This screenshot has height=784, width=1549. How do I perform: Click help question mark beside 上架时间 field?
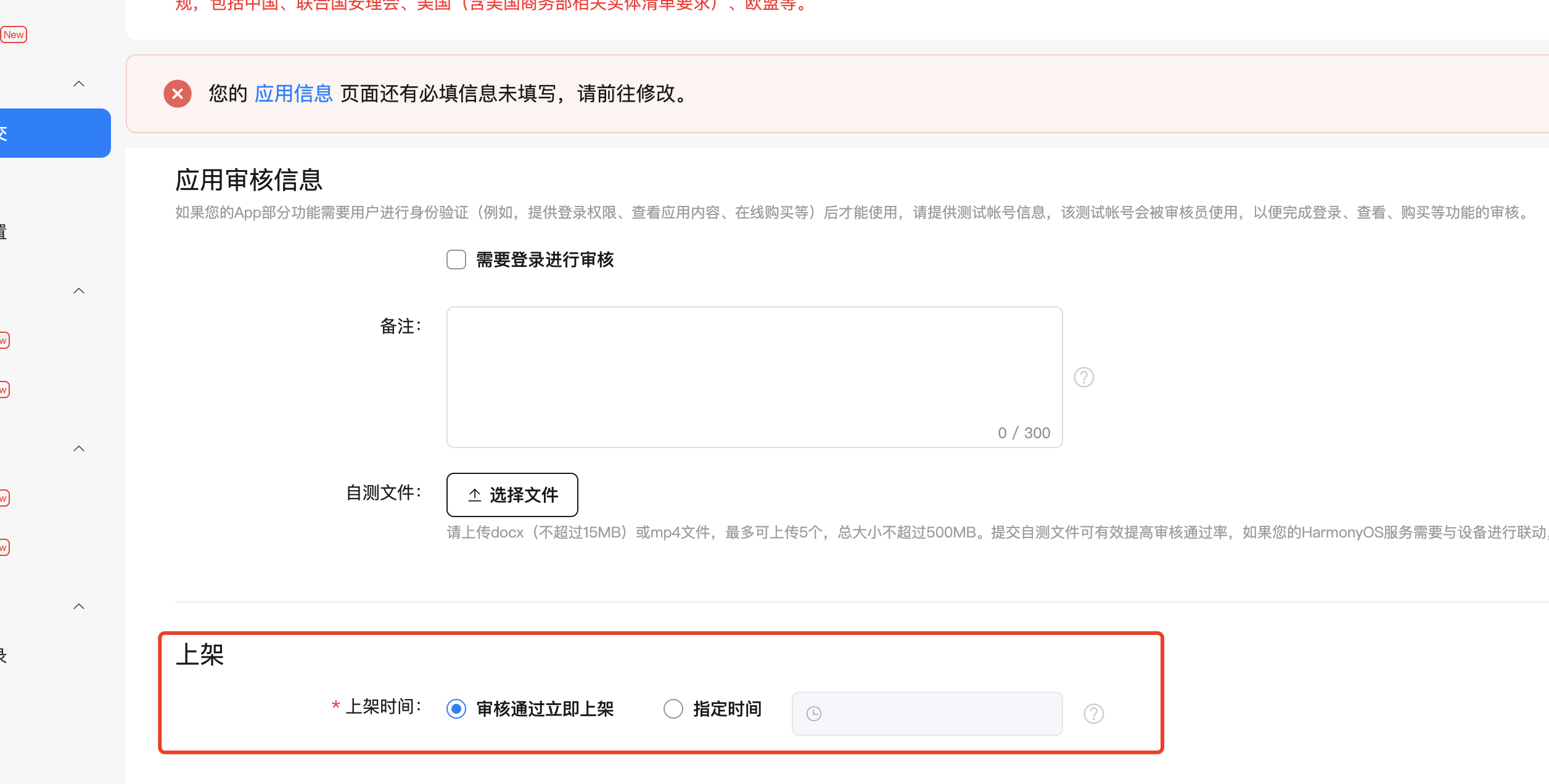(x=1093, y=714)
